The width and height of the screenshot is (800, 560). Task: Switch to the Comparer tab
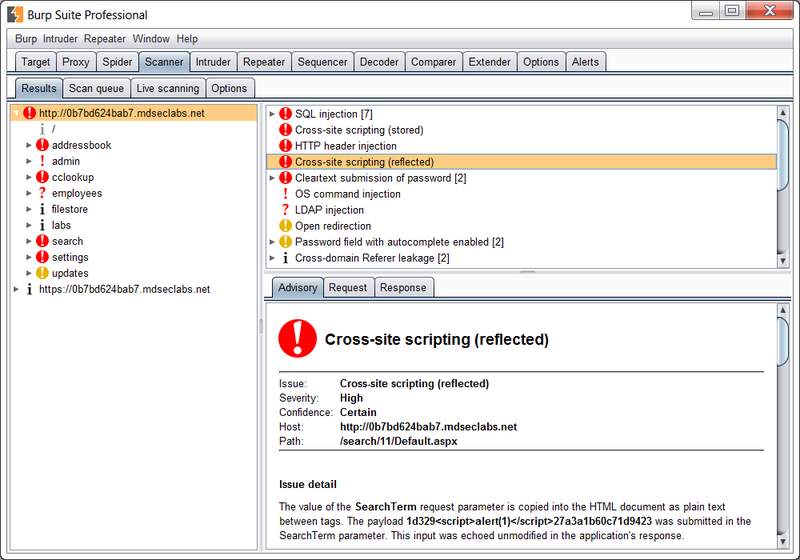pyautogui.click(x=434, y=62)
